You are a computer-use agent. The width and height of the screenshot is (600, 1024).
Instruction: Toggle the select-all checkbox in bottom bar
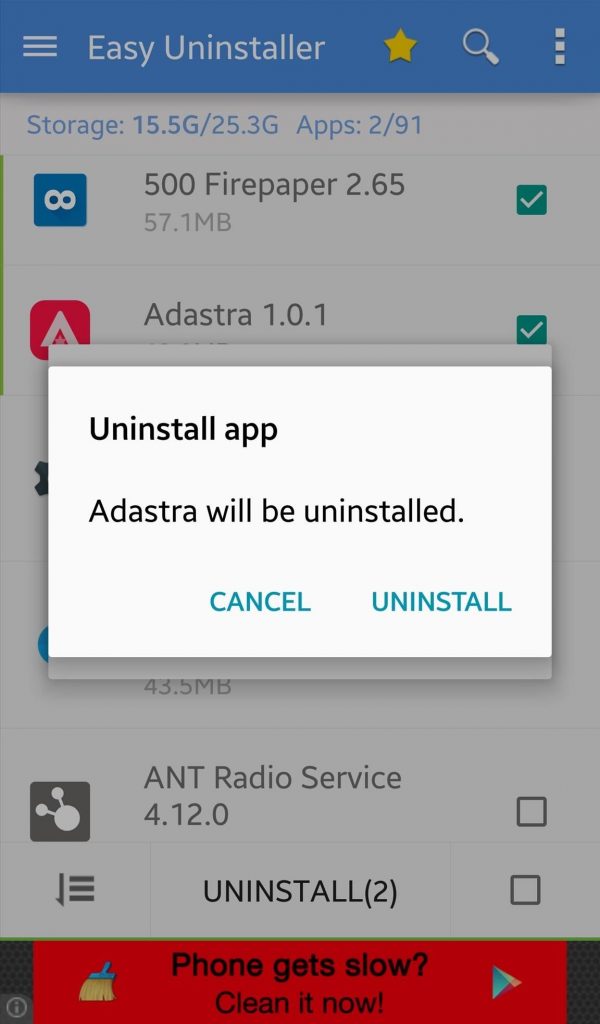[x=525, y=890]
